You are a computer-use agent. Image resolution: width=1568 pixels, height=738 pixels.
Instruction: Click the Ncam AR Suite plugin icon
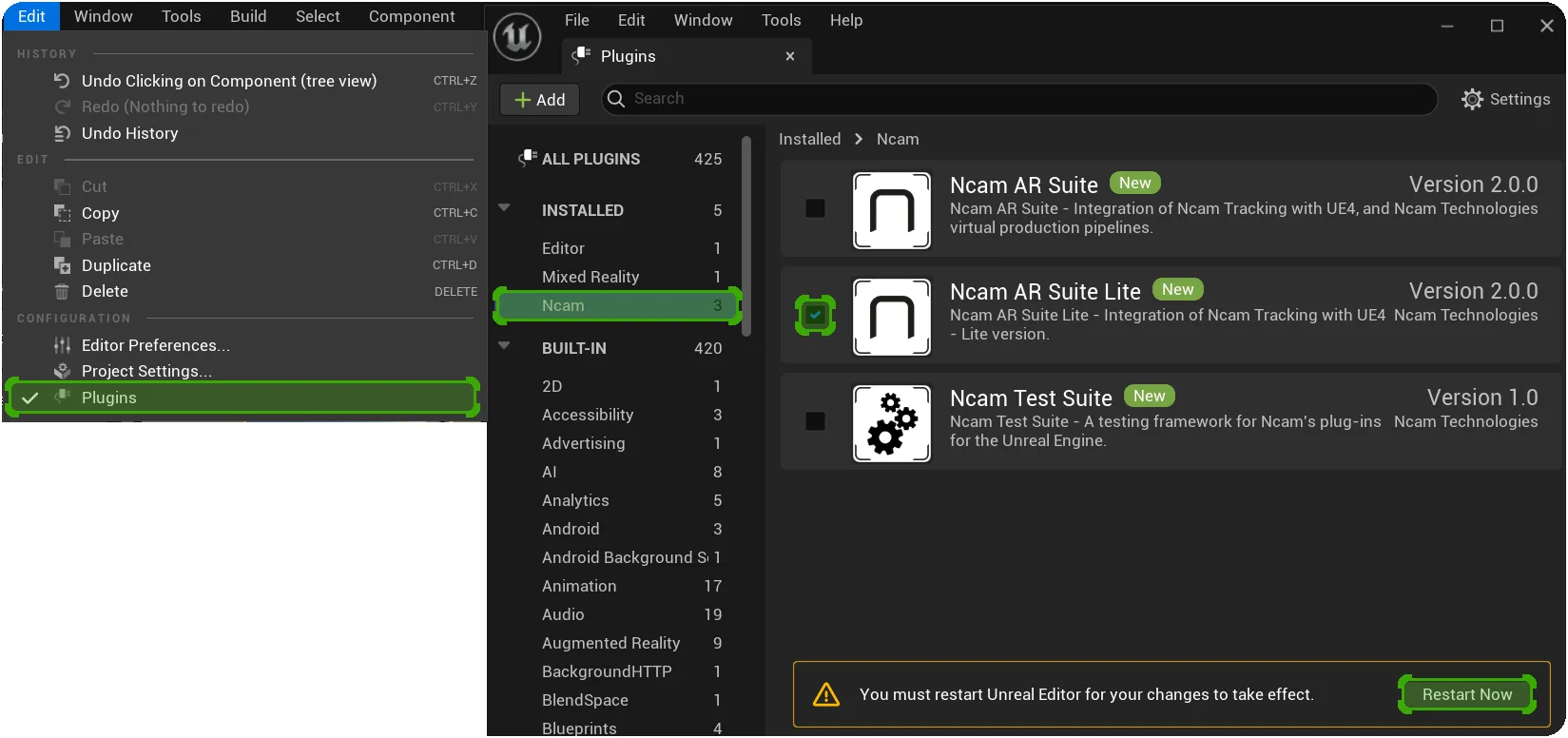coord(892,210)
